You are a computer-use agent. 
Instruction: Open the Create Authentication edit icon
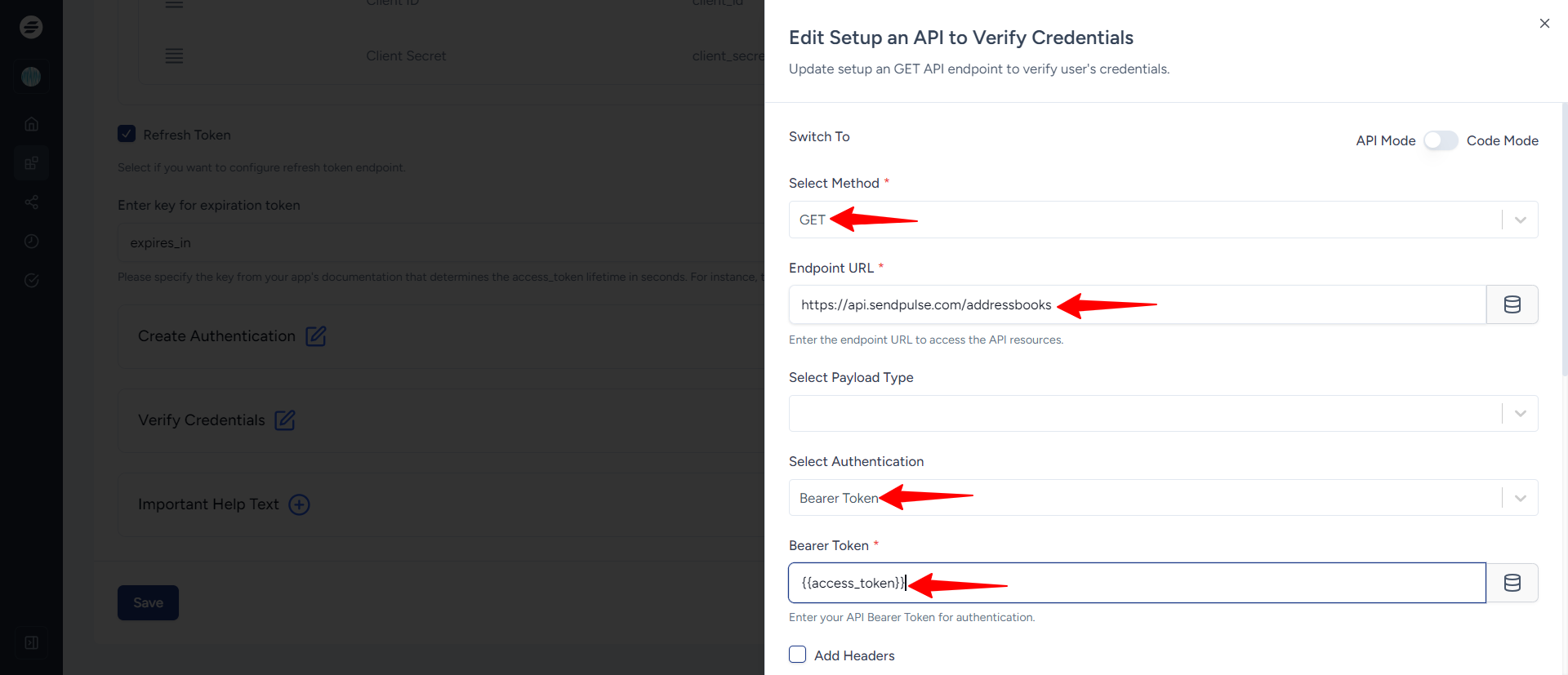(x=315, y=336)
